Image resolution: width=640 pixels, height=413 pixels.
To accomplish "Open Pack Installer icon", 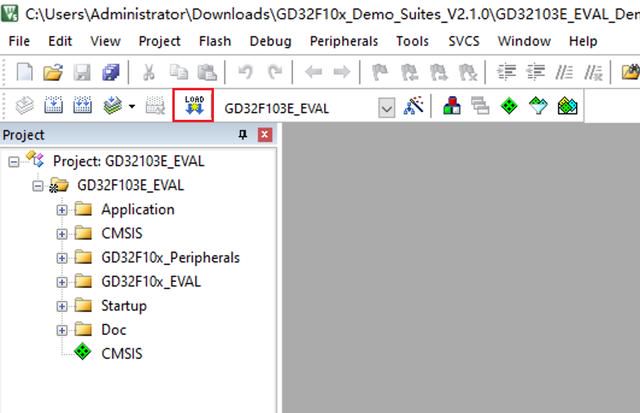I will pos(567,106).
